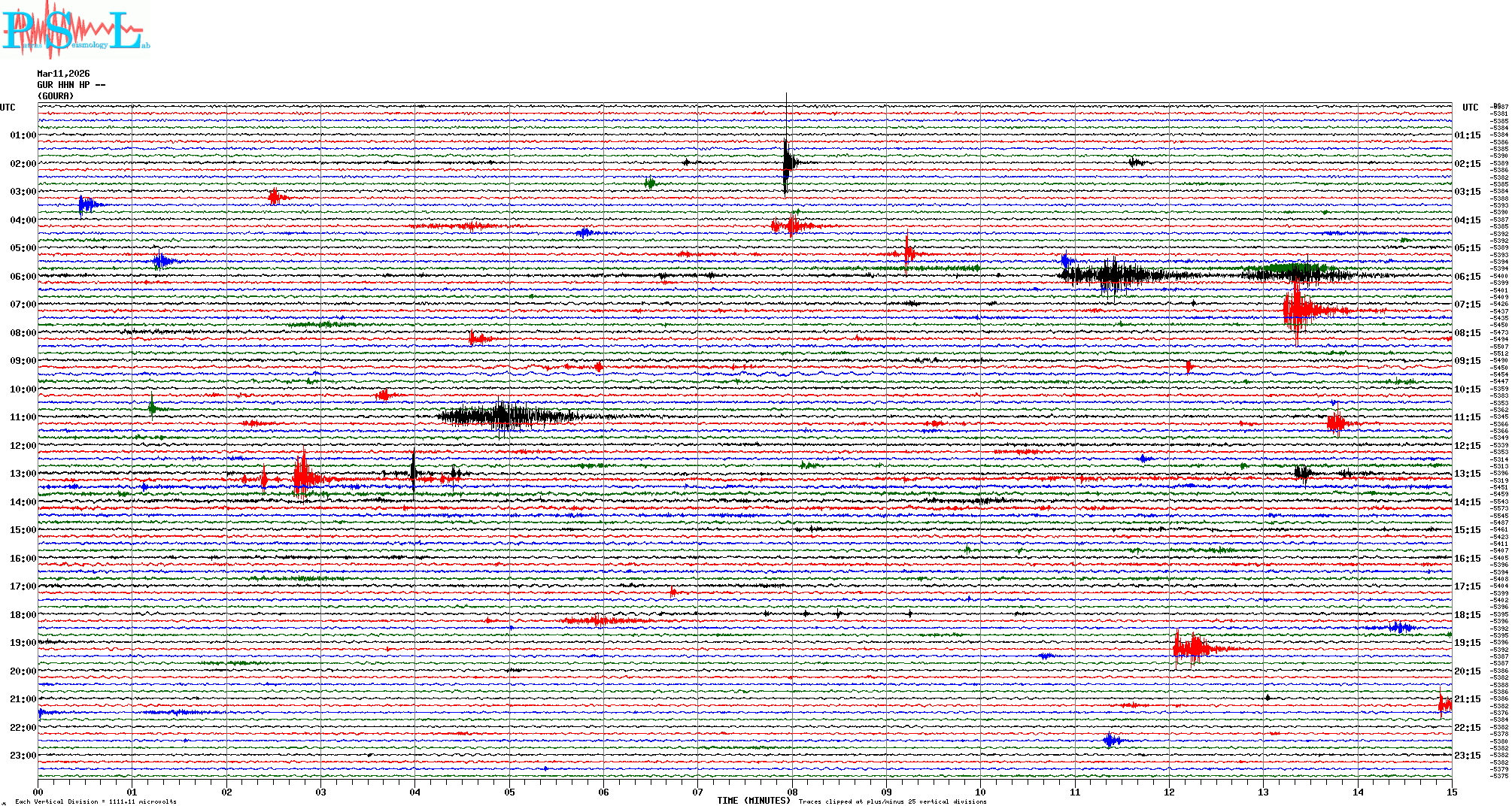The image size is (1512, 812).
Task: Click the 02:15 time label on right
Action: (1467, 164)
